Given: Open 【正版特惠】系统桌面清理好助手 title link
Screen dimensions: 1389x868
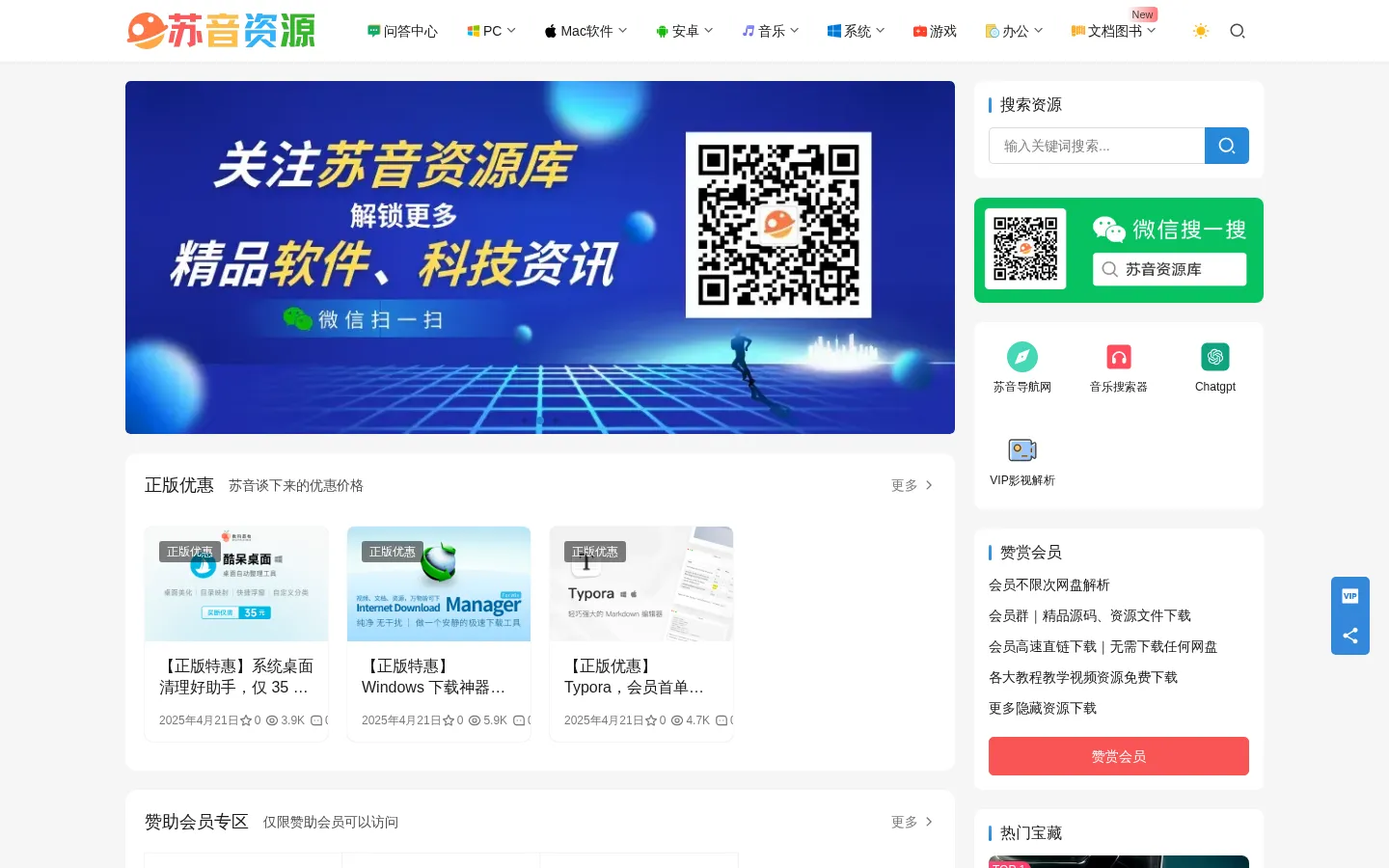Looking at the screenshot, I should (x=236, y=677).
